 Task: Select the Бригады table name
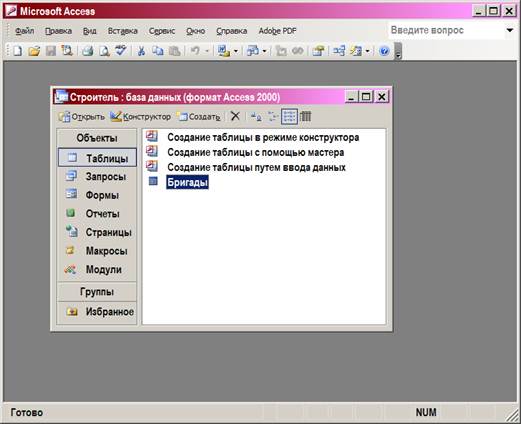point(187,182)
